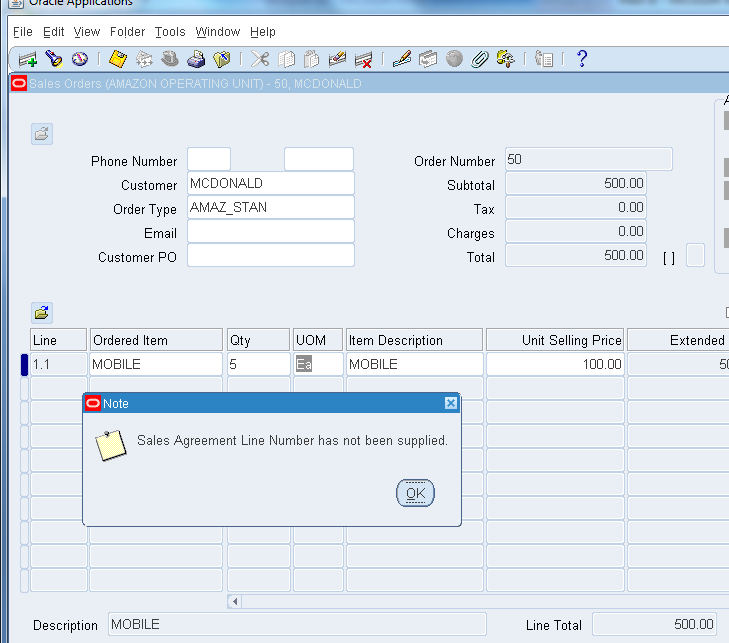729x643 pixels.
Task: Click the Charges field showing 0.00
Action: tap(576, 232)
